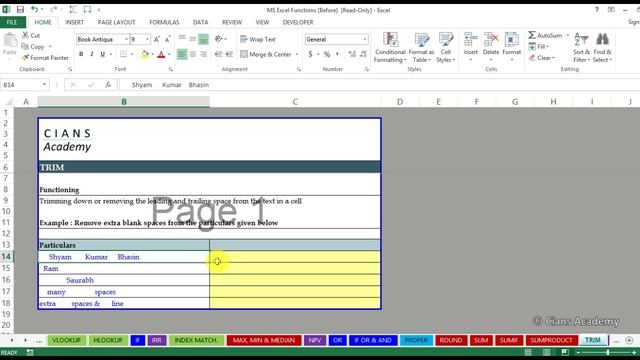Image resolution: width=640 pixels, height=360 pixels.
Task: Open the font size dropdown
Action: 147,39
